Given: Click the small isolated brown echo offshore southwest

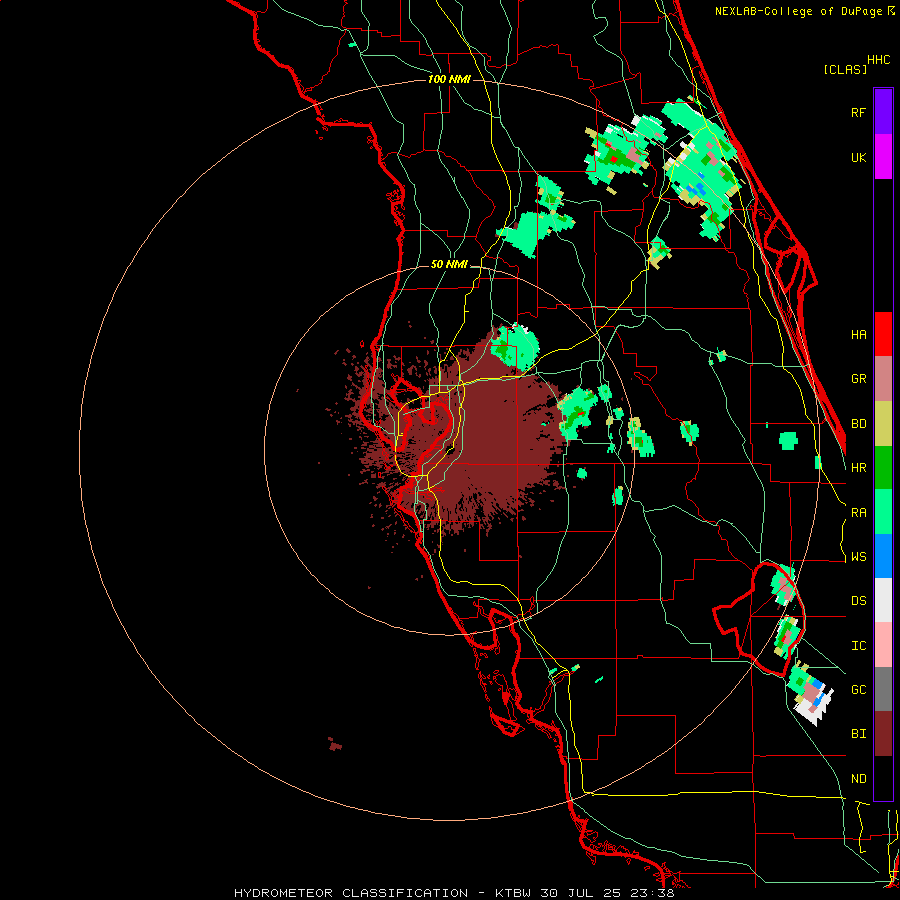Looking at the screenshot, I should [x=335, y=745].
